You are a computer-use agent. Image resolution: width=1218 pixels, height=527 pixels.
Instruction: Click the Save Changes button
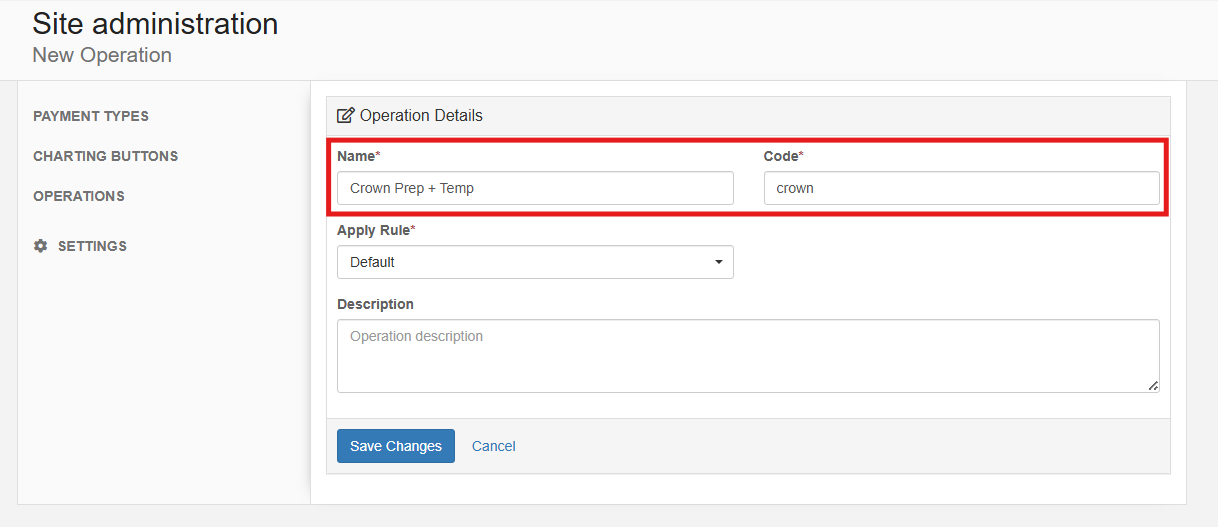396,446
